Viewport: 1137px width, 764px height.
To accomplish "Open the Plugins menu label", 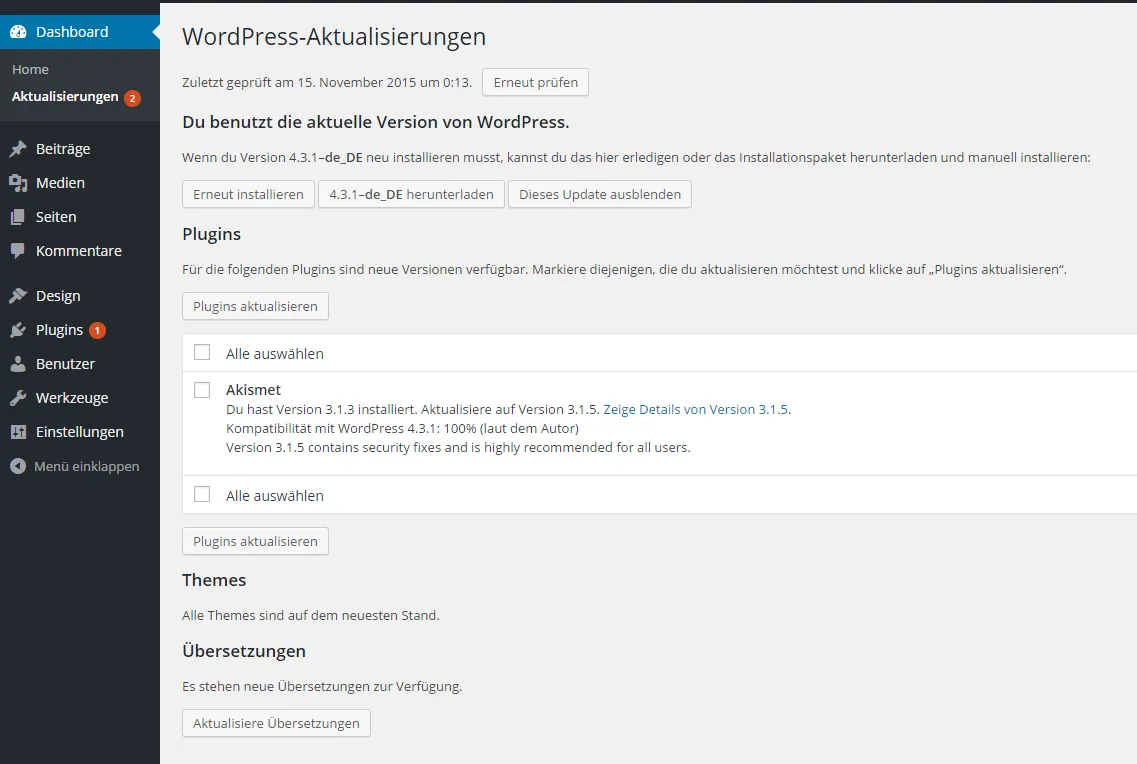I will 59,330.
